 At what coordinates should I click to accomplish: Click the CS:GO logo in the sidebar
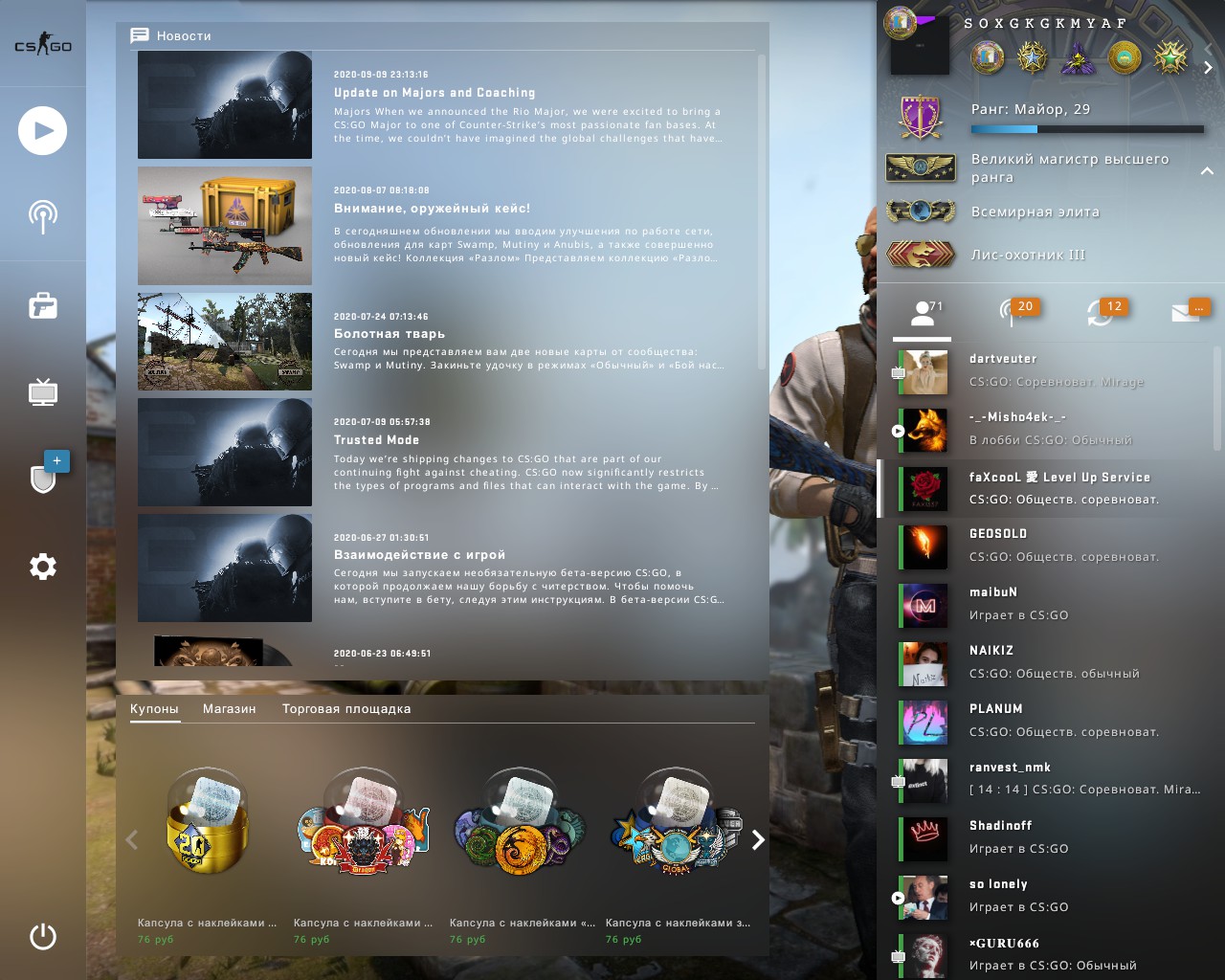(x=43, y=44)
